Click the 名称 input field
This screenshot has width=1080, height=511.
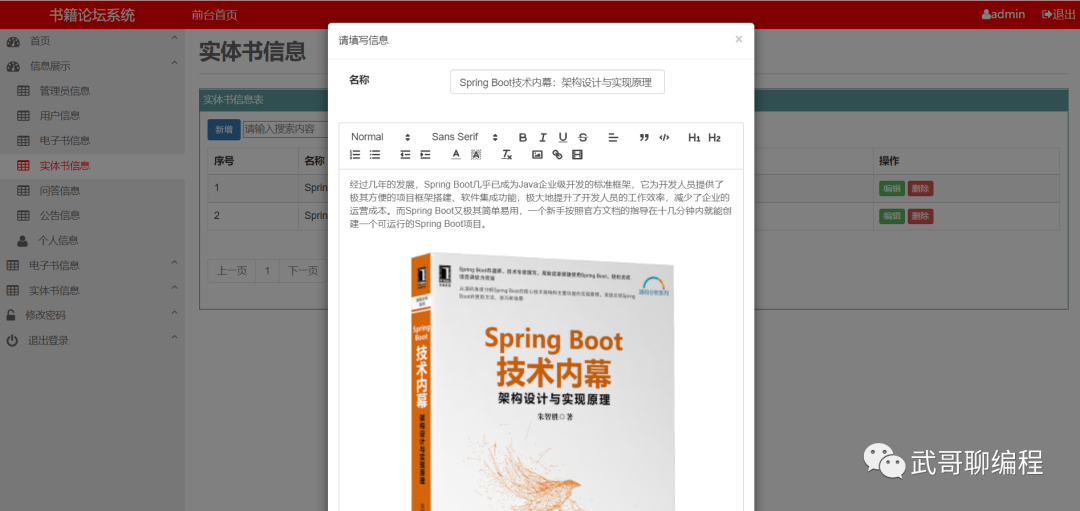pos(557,82)
